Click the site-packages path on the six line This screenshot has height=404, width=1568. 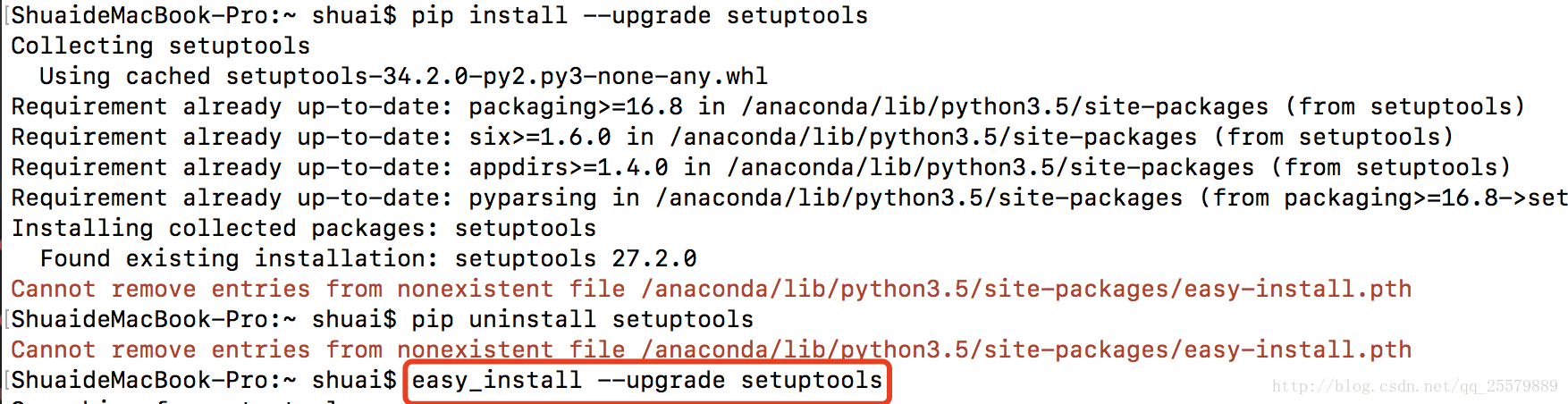point(932,138)
